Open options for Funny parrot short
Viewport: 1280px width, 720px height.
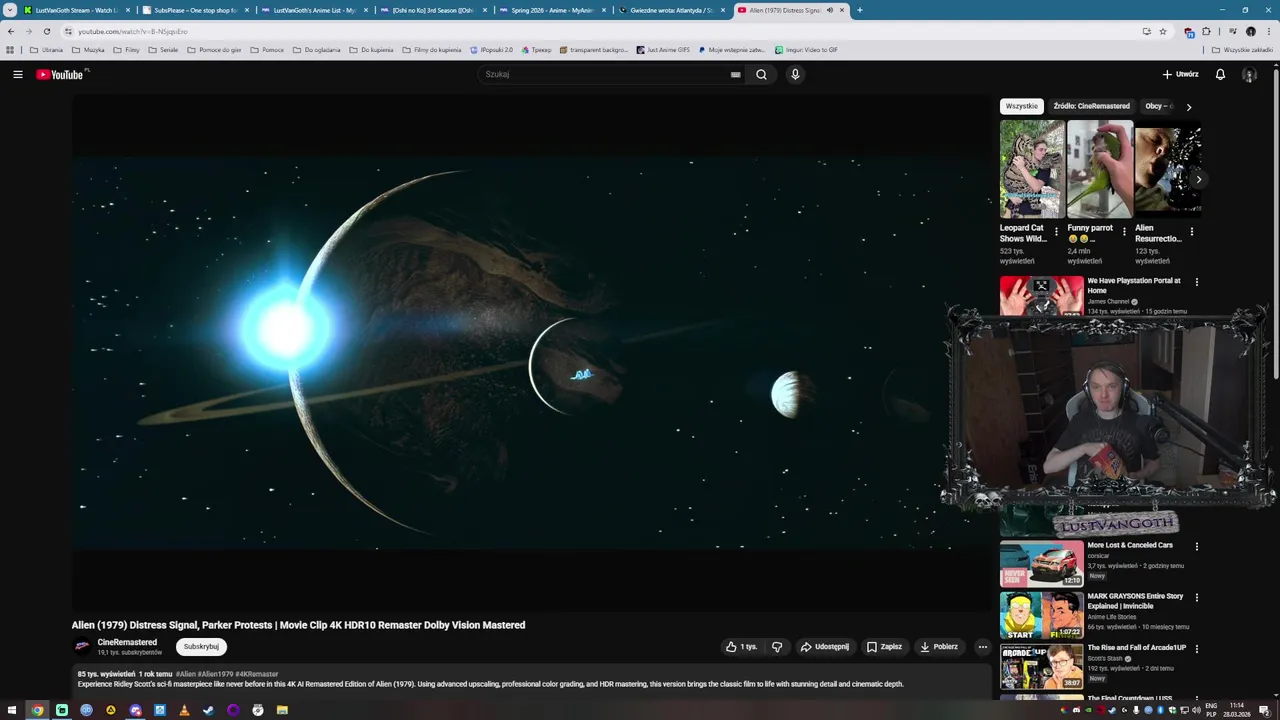[x=1124, y=231]
